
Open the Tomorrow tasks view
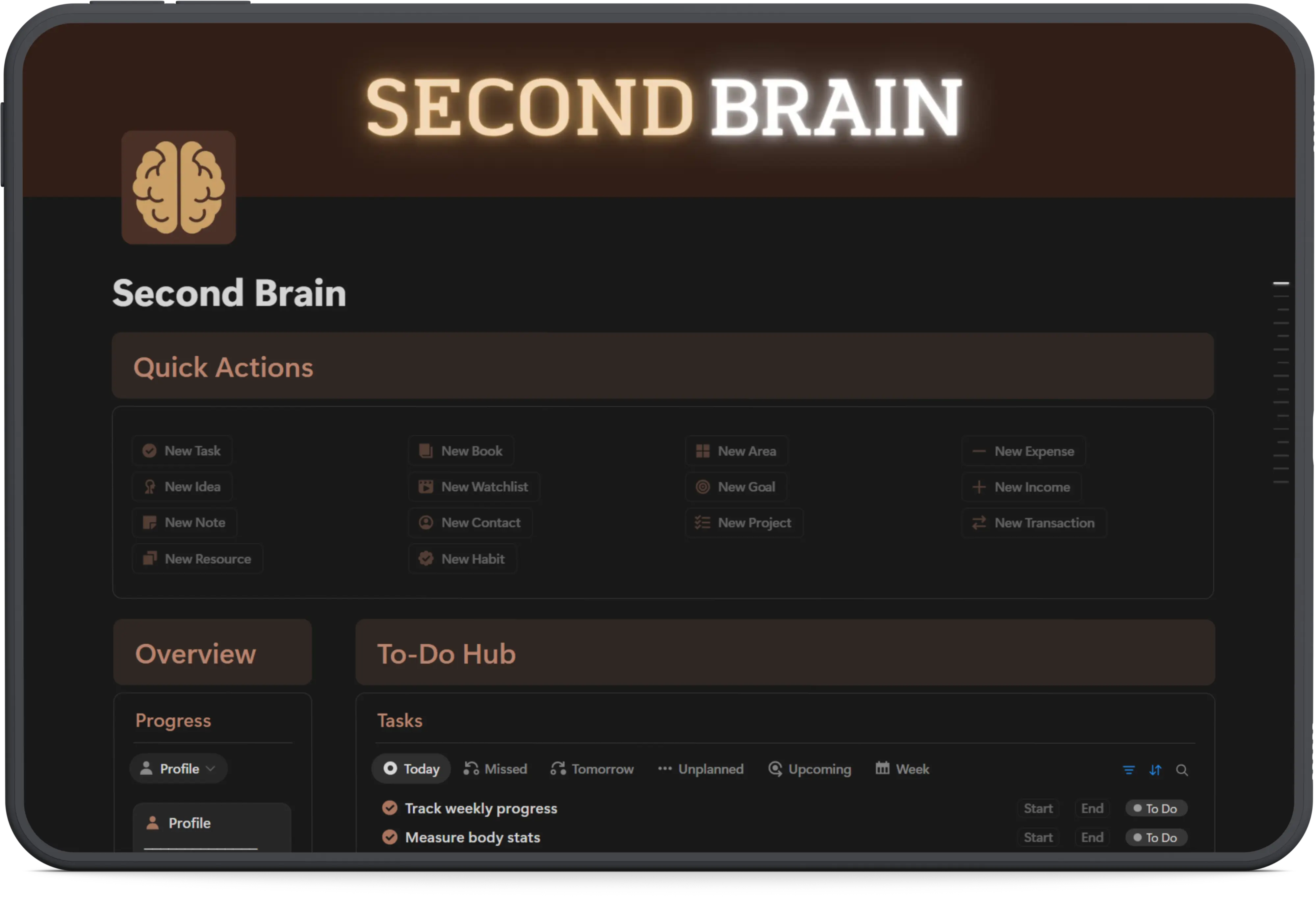[592, 768]
